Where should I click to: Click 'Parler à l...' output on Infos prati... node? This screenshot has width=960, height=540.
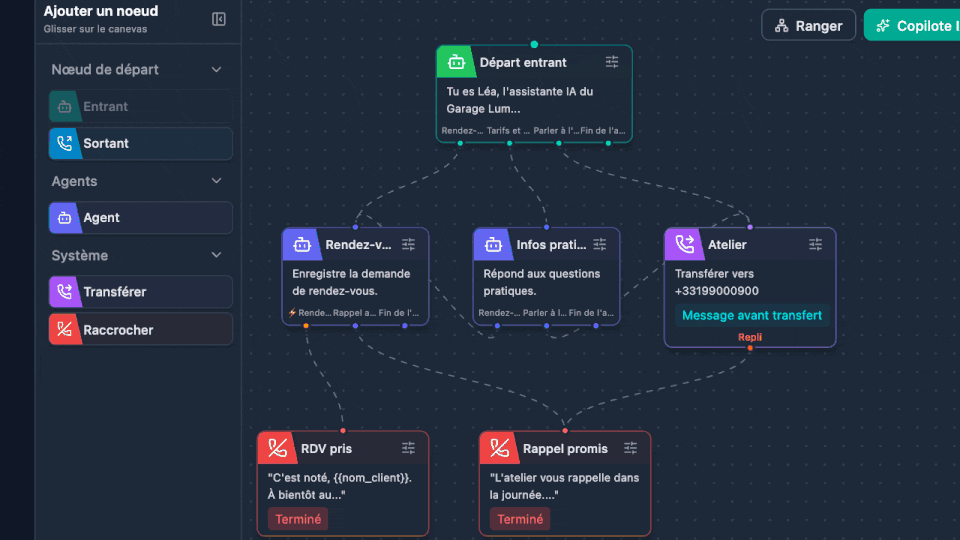click(x=544, y=313)
